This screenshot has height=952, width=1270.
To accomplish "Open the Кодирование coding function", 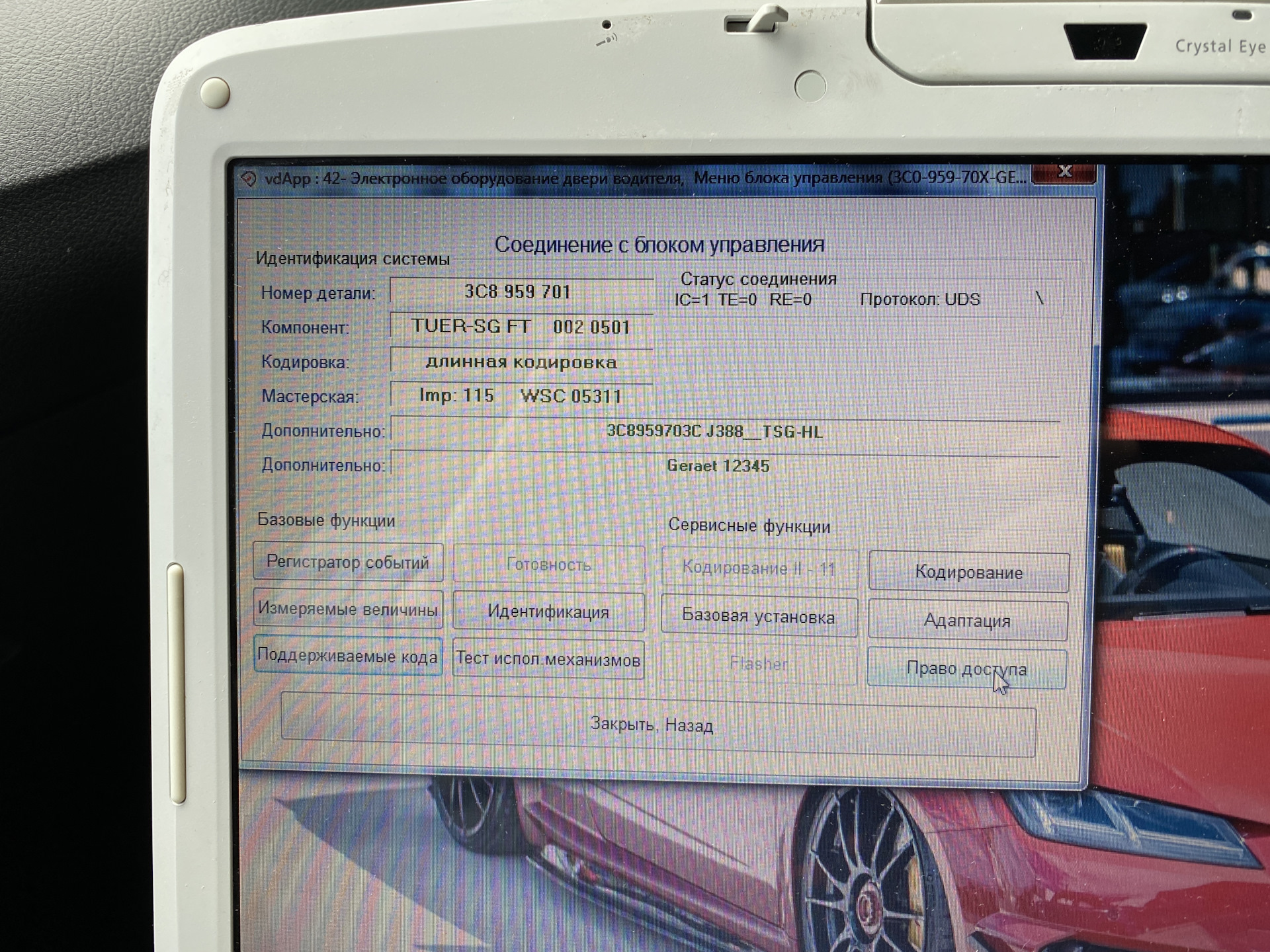I will pyautogui.click(x=969, y=572).
